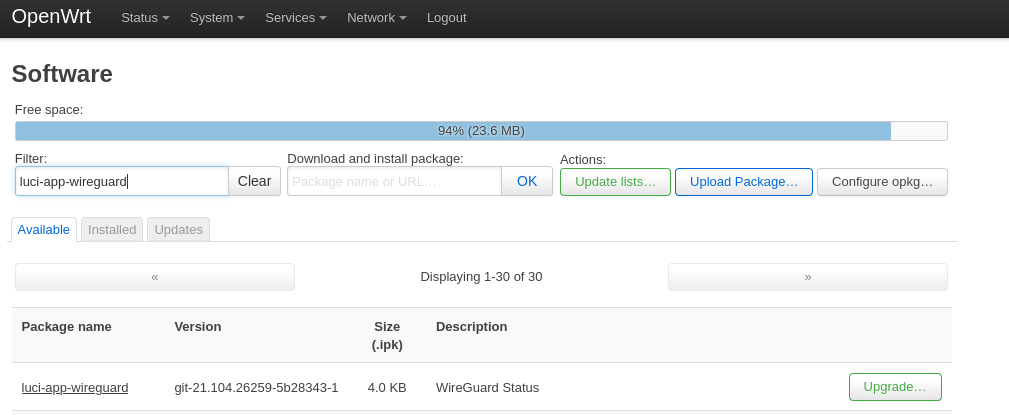The width and height of the screenshot is (1009, 415).
Task: Click the Description column header
Action: (471, 327)
